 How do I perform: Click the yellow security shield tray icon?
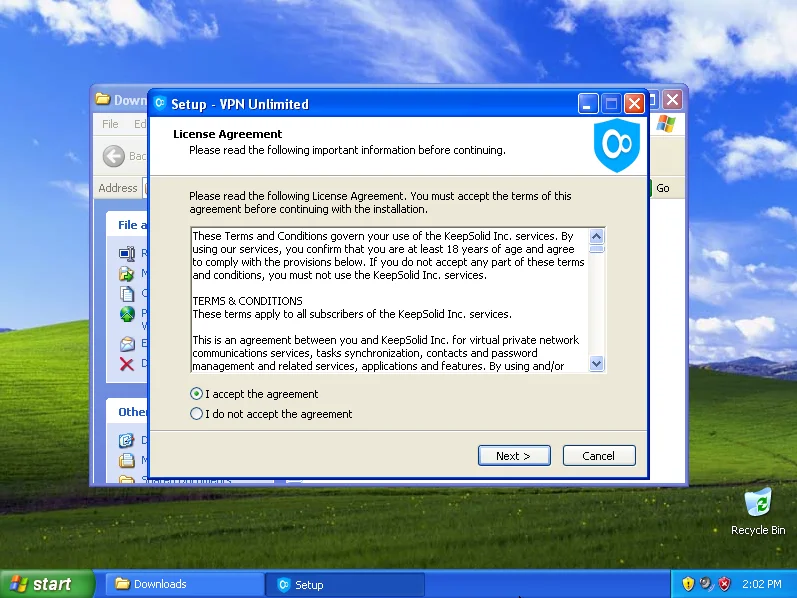(x=688, y=584)
